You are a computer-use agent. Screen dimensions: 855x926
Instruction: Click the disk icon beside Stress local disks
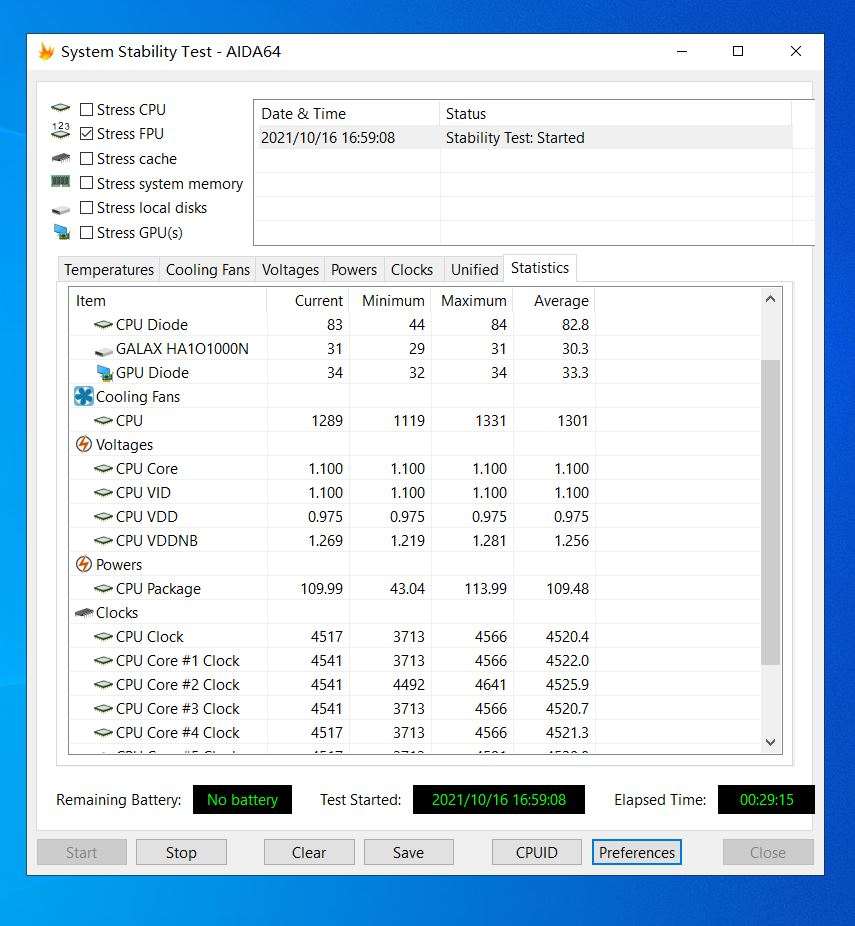pyautogui.click(x=60, y=210)
